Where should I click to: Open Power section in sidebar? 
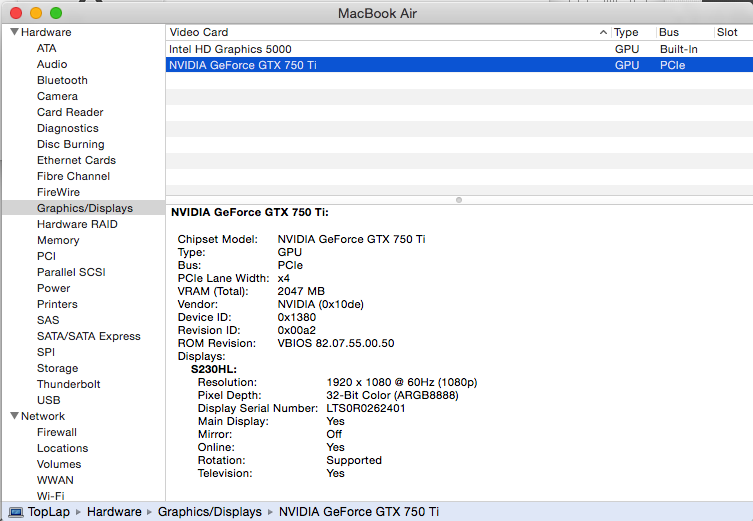point(53,288)
